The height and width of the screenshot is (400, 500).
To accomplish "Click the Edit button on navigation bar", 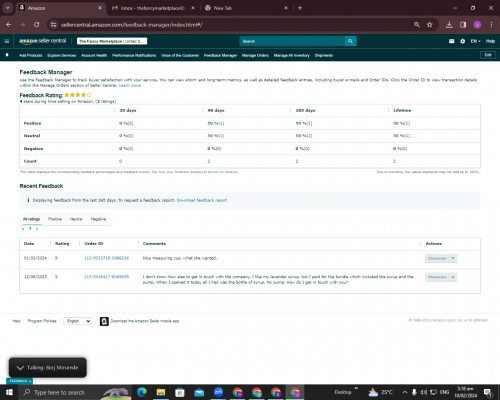I will coord(488,55).
